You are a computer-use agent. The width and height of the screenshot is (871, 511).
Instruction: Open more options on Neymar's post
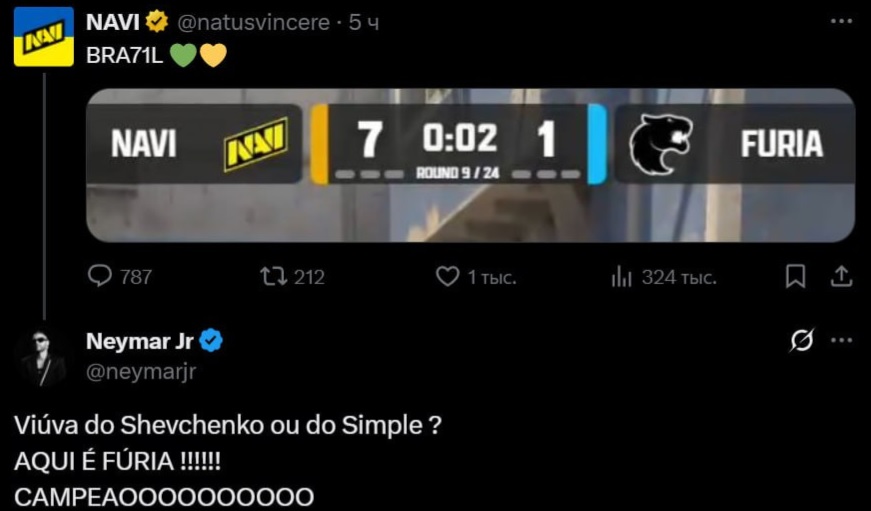tap(842, 341)
